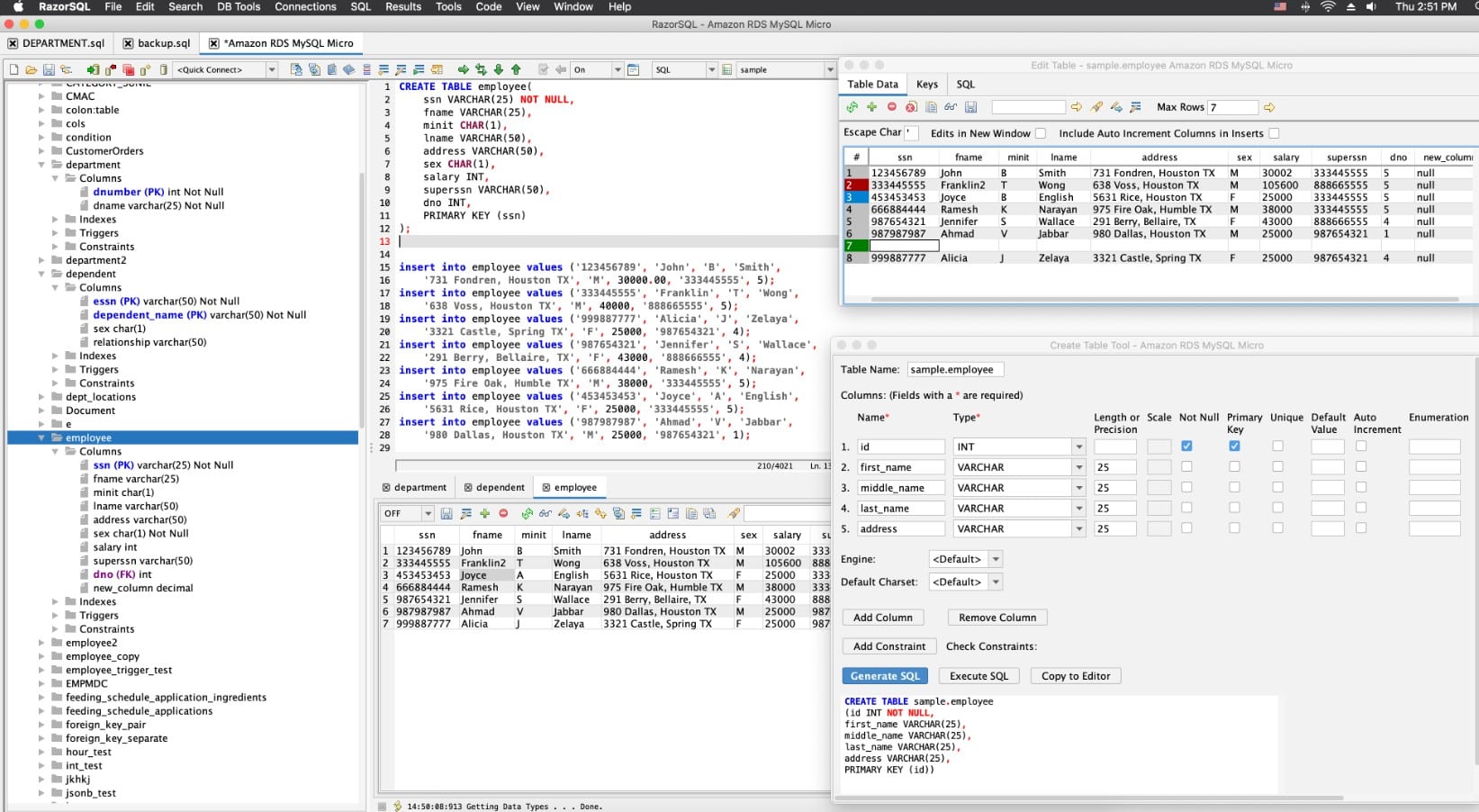Click save disk icon in Edit Table toolbar
This screenshot has height=812, width=1479.
(970, 107)
